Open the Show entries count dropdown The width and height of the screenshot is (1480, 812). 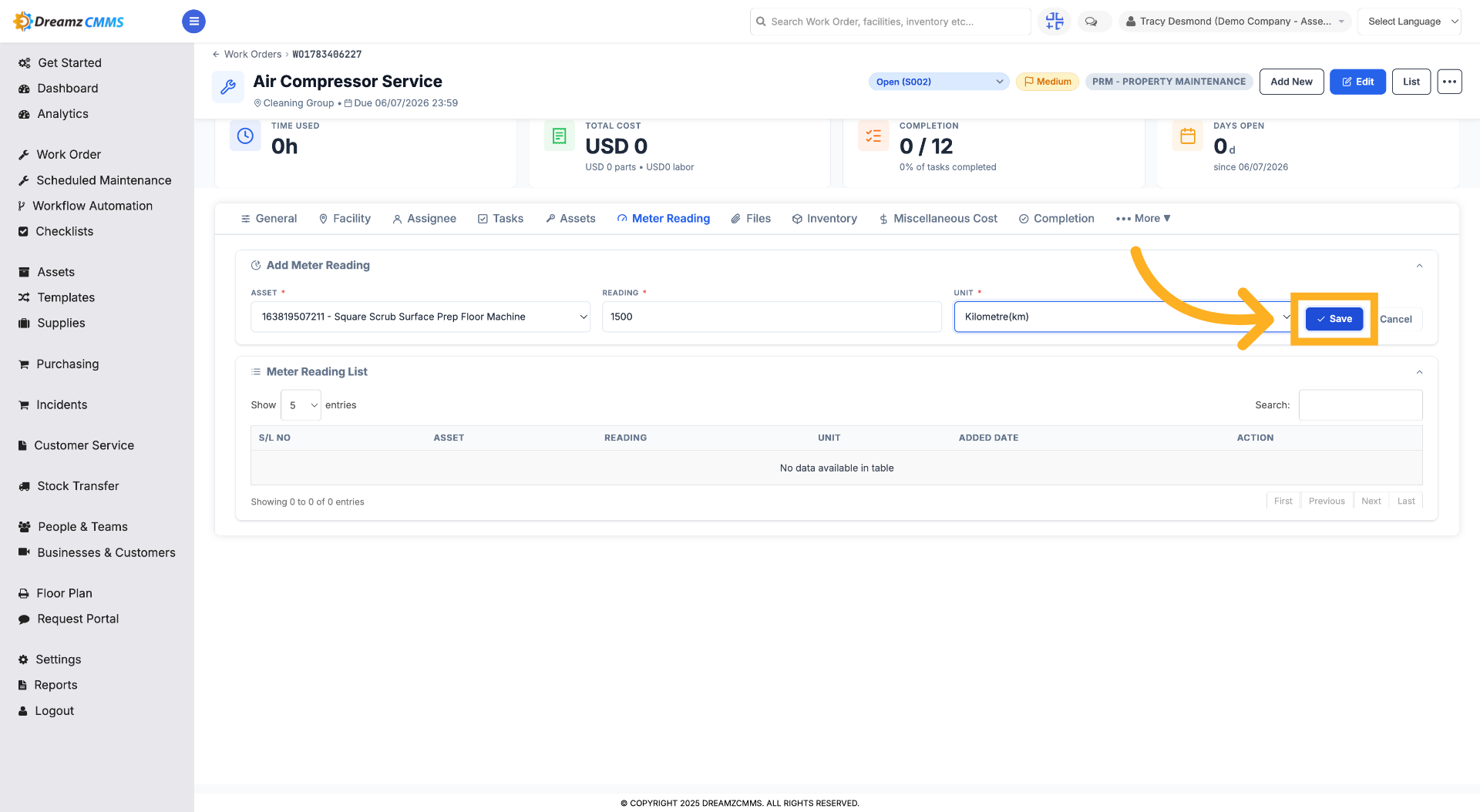[x=301, y=405]
